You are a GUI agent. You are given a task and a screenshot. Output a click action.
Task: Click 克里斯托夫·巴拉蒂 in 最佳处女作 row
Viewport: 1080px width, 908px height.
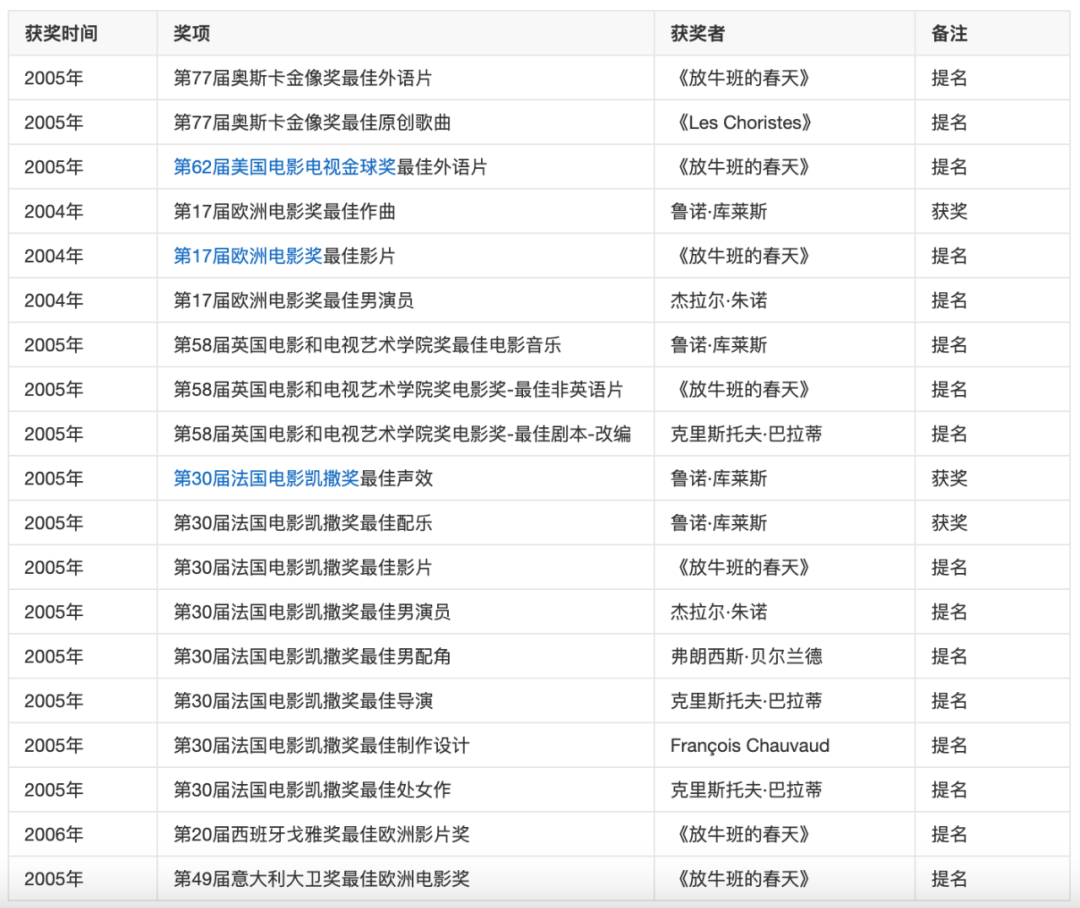point(746,790)
